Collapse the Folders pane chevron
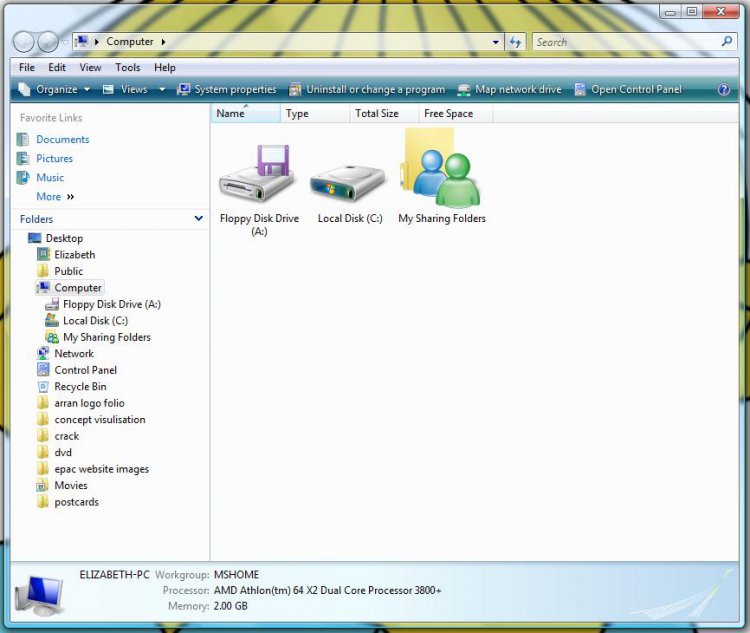 tap(199, 218)
